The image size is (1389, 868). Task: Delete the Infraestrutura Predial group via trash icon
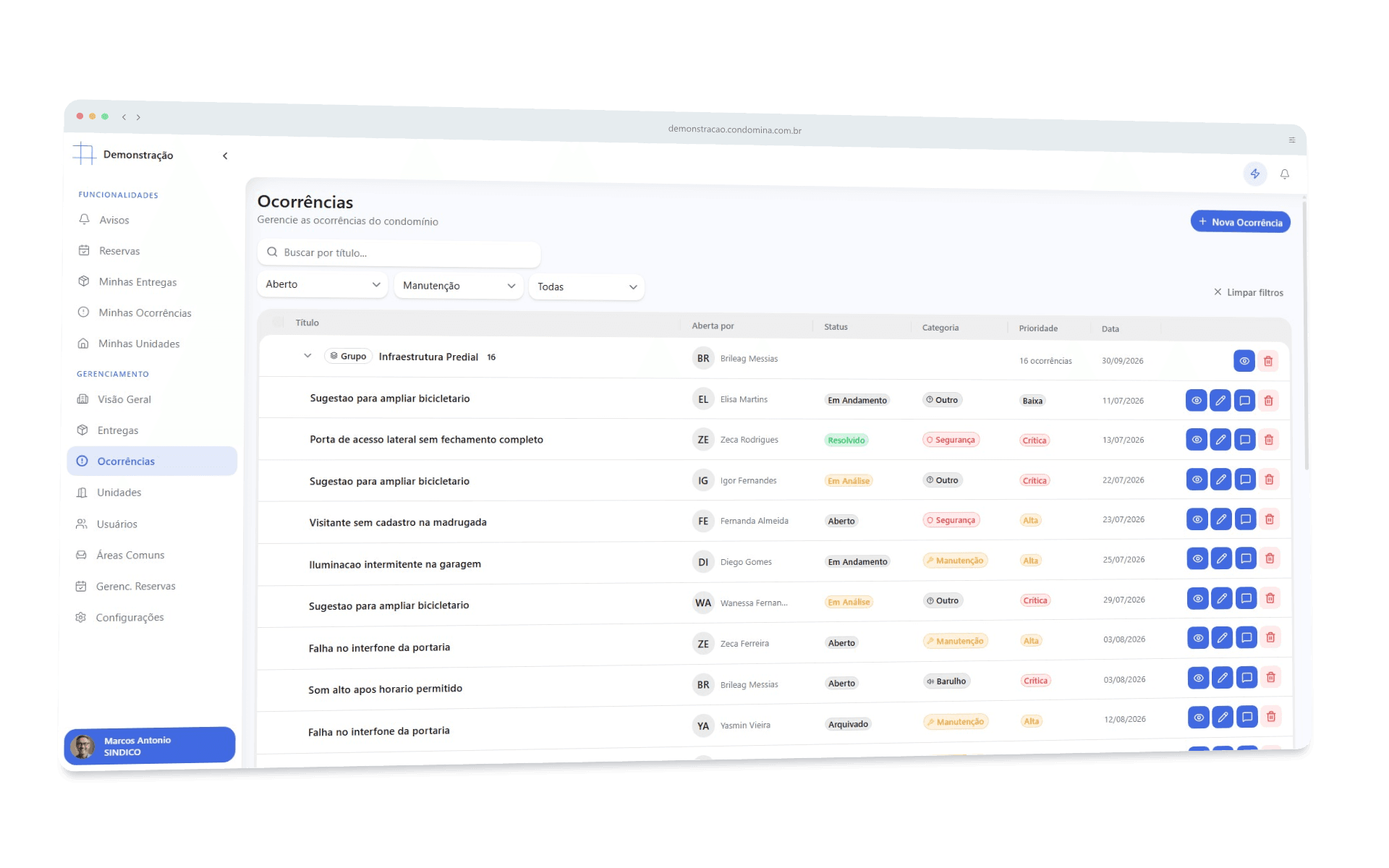(1268, 361)
